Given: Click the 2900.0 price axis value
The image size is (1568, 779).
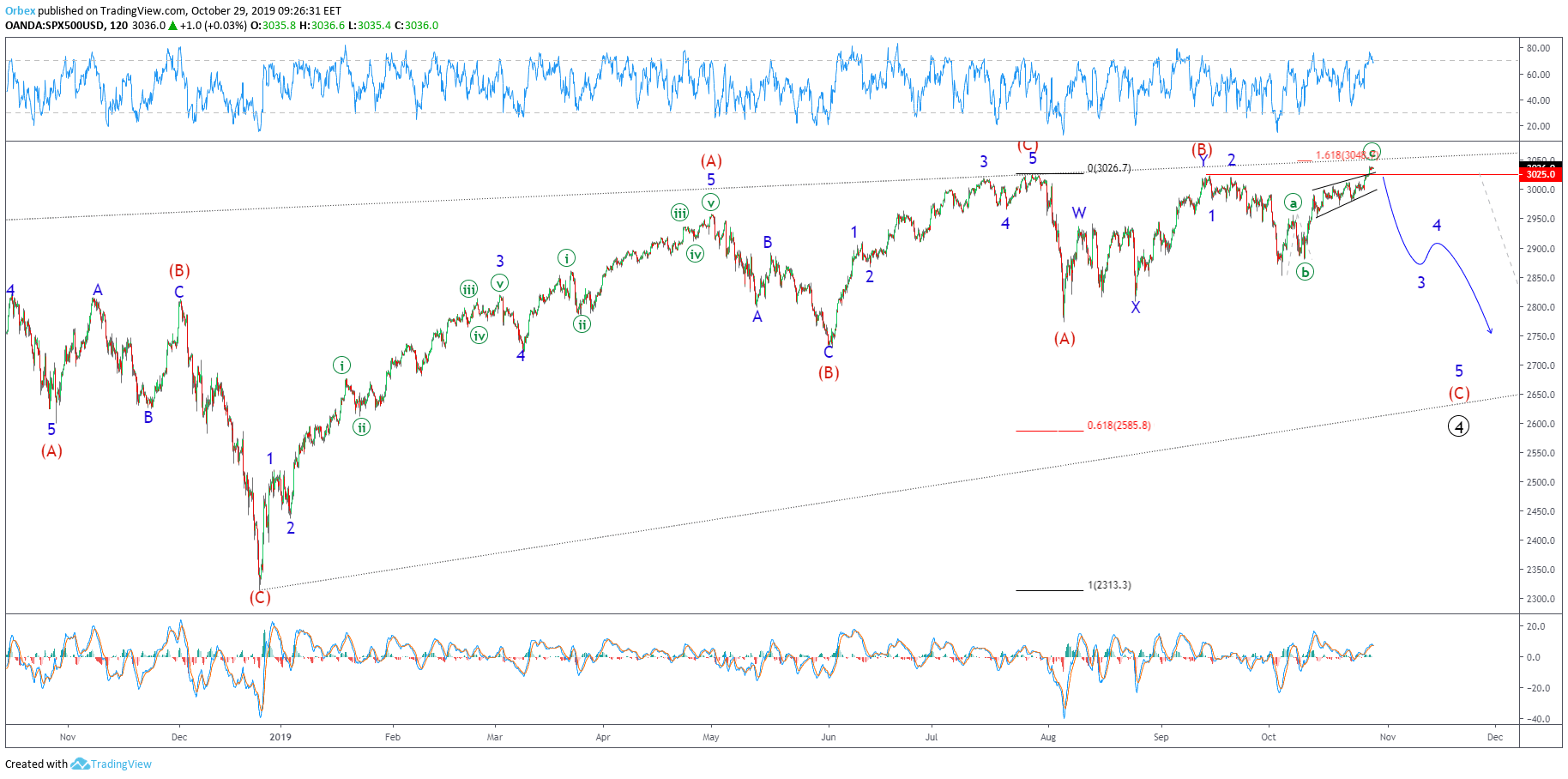Looking at the screenshot, I should pos(1541,249).
